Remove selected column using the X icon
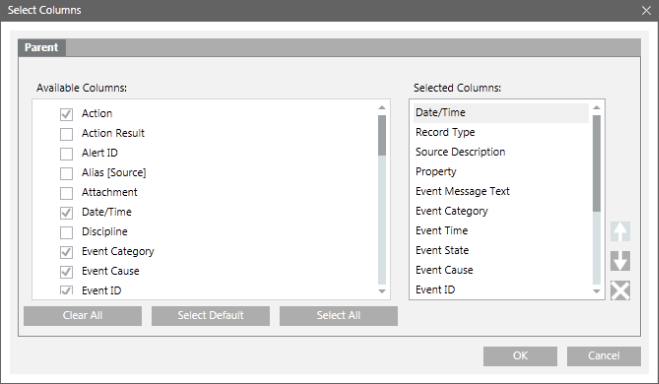Image resolution: width=659 pixels, height=384 pixels. pos(620,290)
